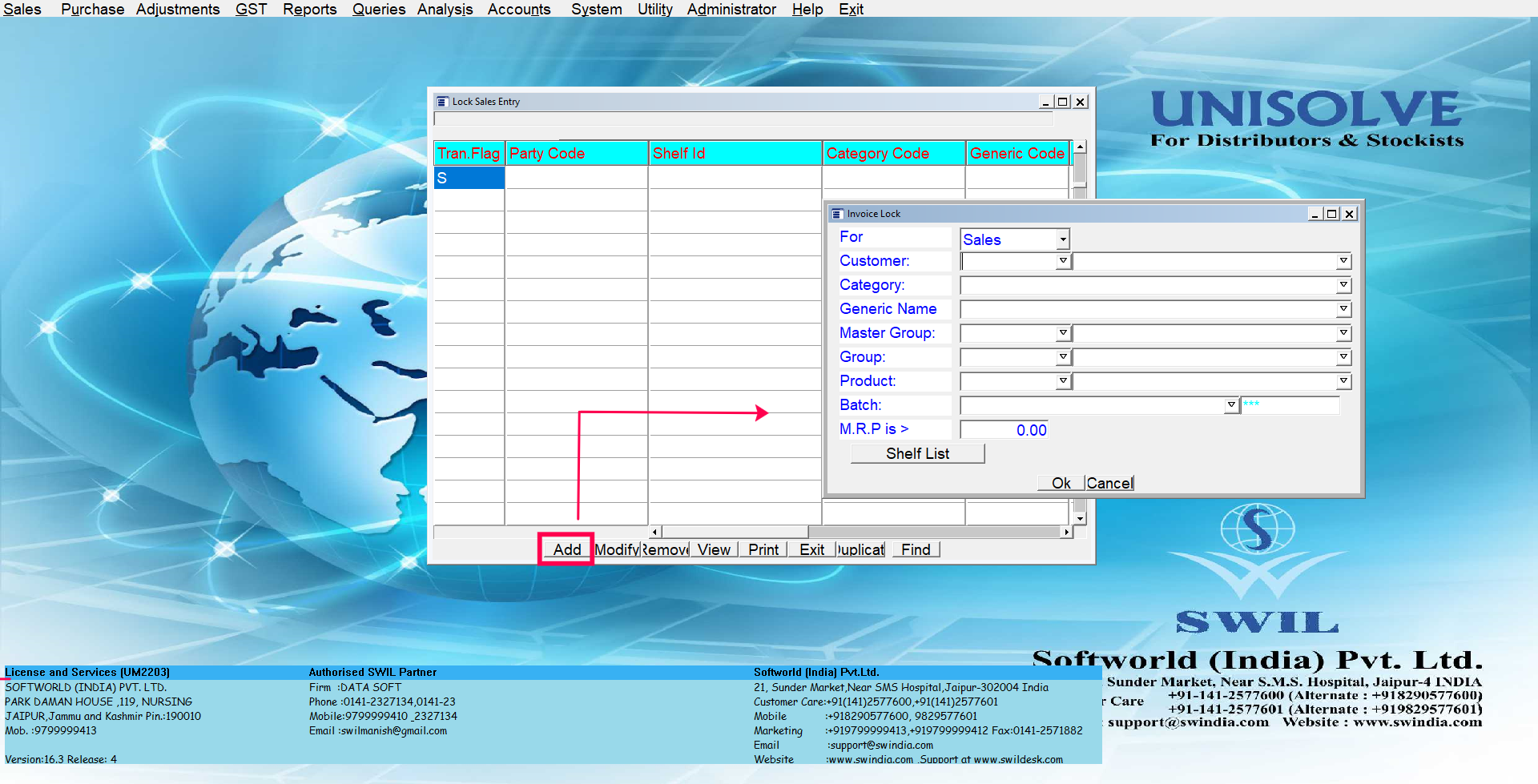Screen dimensions: 1538x784
Task: Click the Exit button in Lock Sales Entry
Action: (x=811, y=549)
